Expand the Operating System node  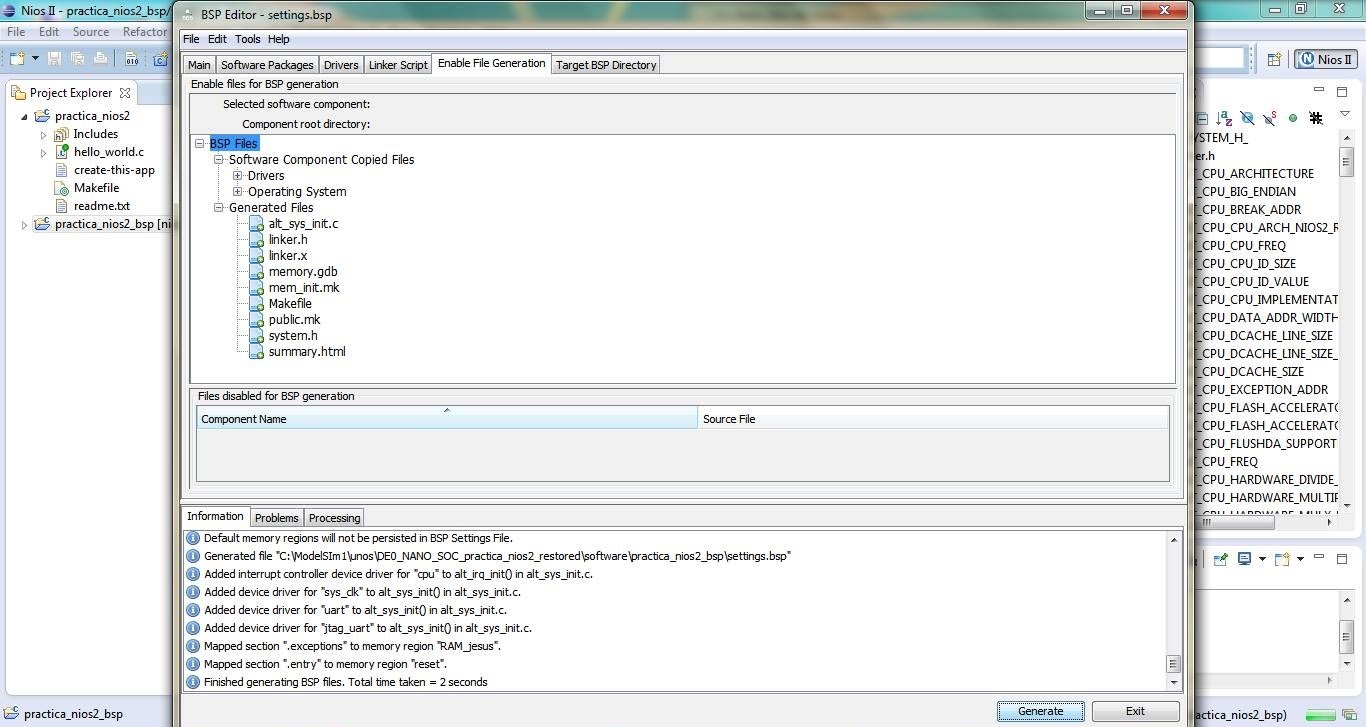(x=238, y=192)
